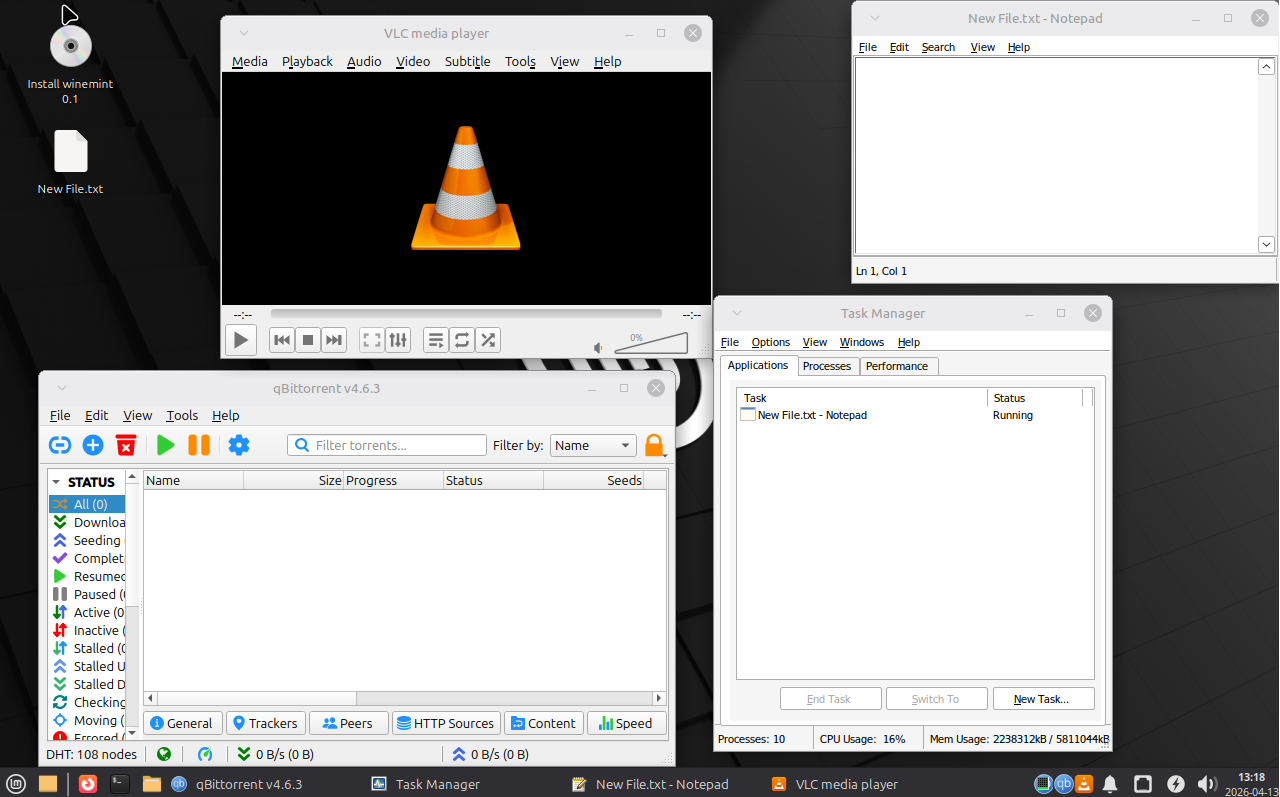Open the Tools menu in qBittorrent
The width and height of the screenshot is (1280, 797).
coord(182,415)
